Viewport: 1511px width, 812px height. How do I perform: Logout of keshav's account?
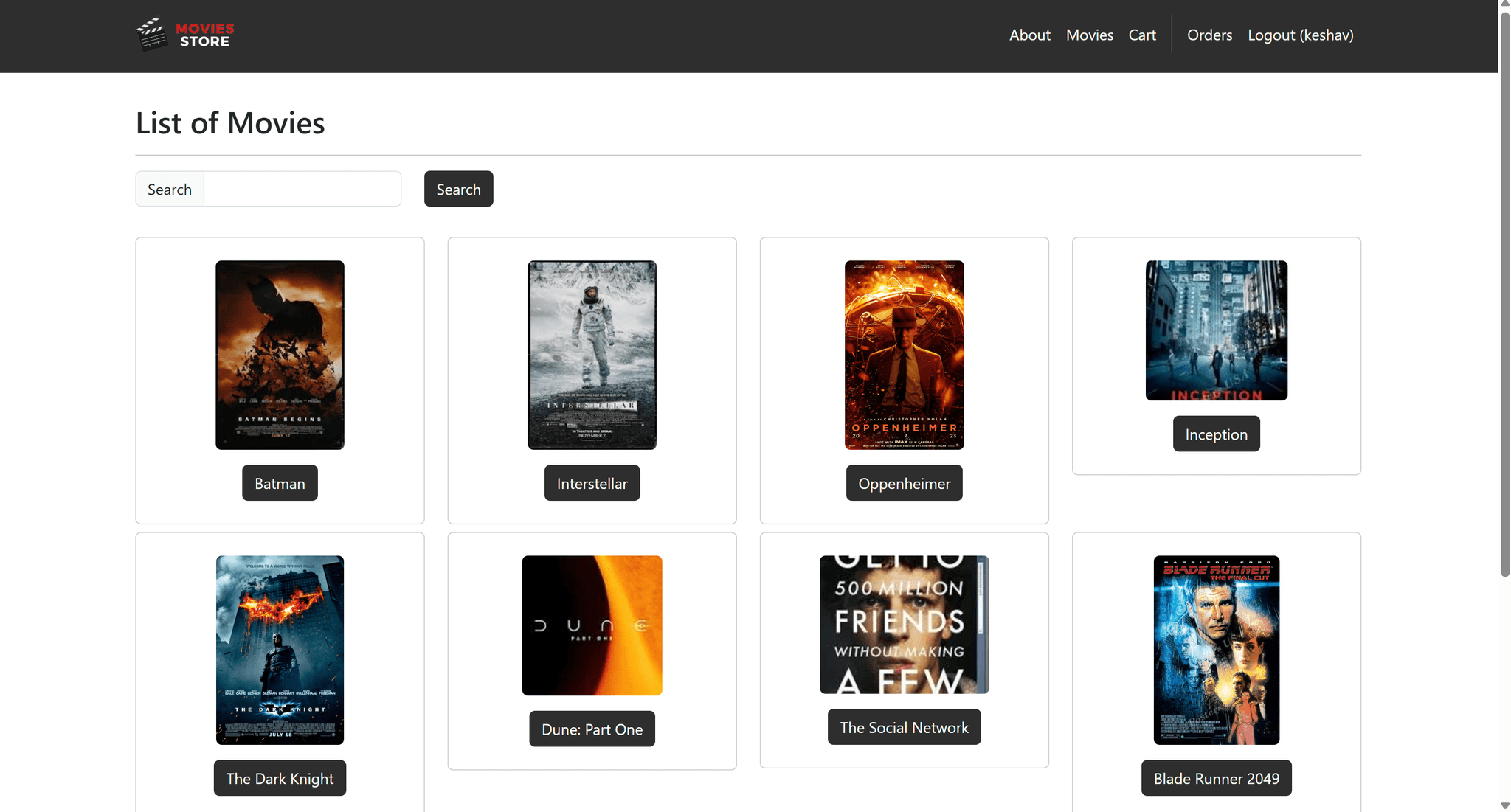tap(1300, 35)
